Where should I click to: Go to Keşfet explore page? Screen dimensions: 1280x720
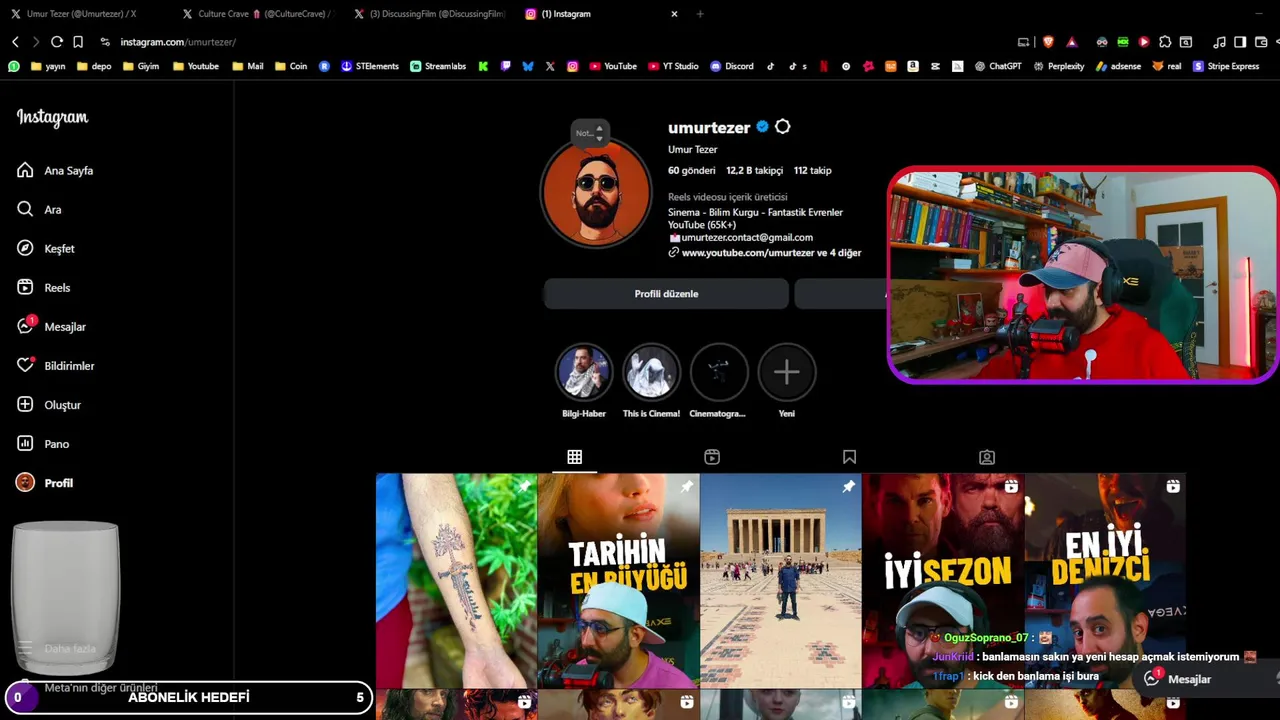pyautogui.click(x=46, y=249)
